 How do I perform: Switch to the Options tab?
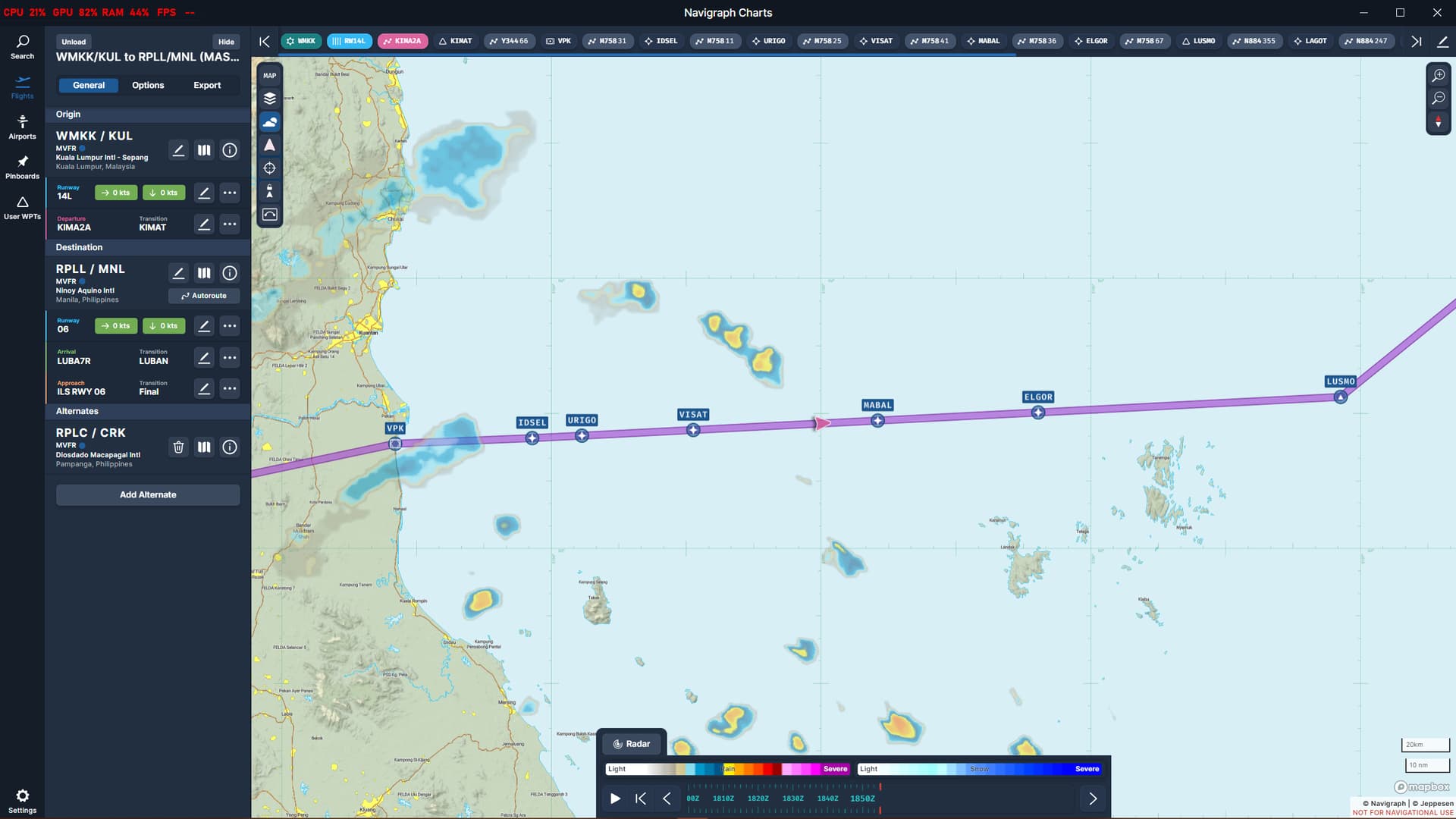148,85
